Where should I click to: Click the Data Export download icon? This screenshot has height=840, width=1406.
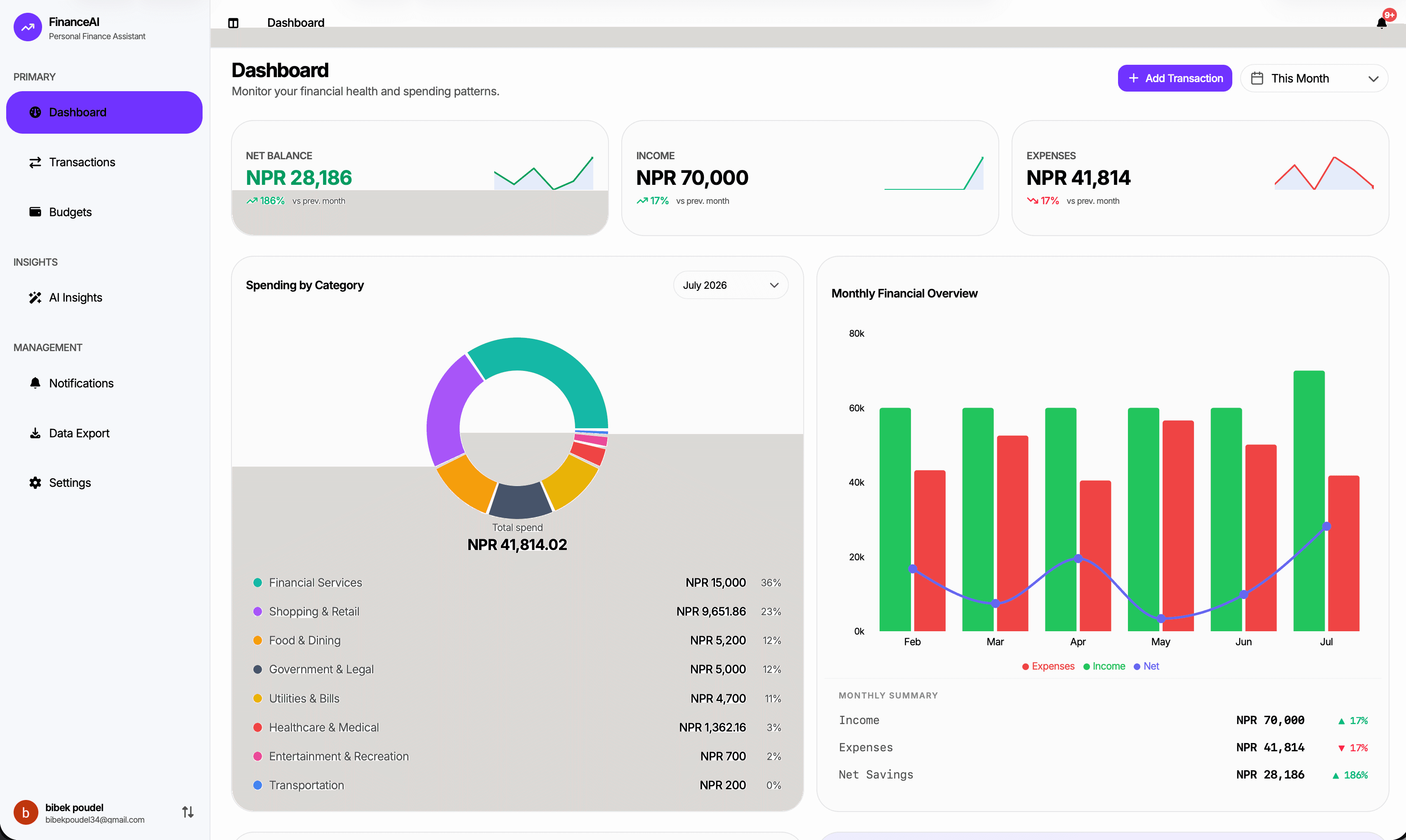point(35,433)
